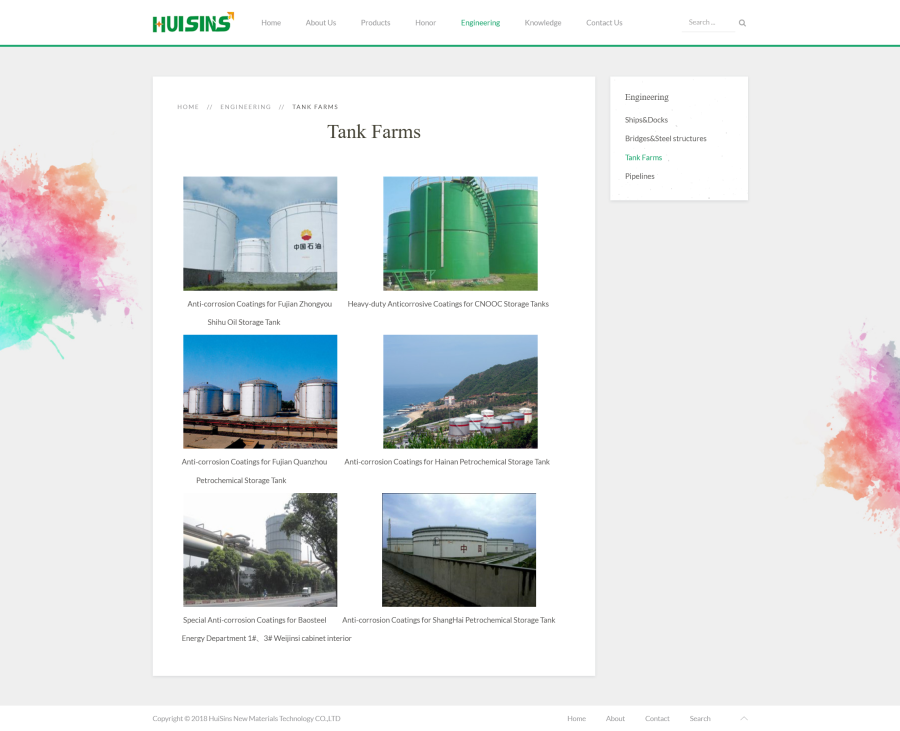Navigate to Contact Us in header

tap(604, 23)
